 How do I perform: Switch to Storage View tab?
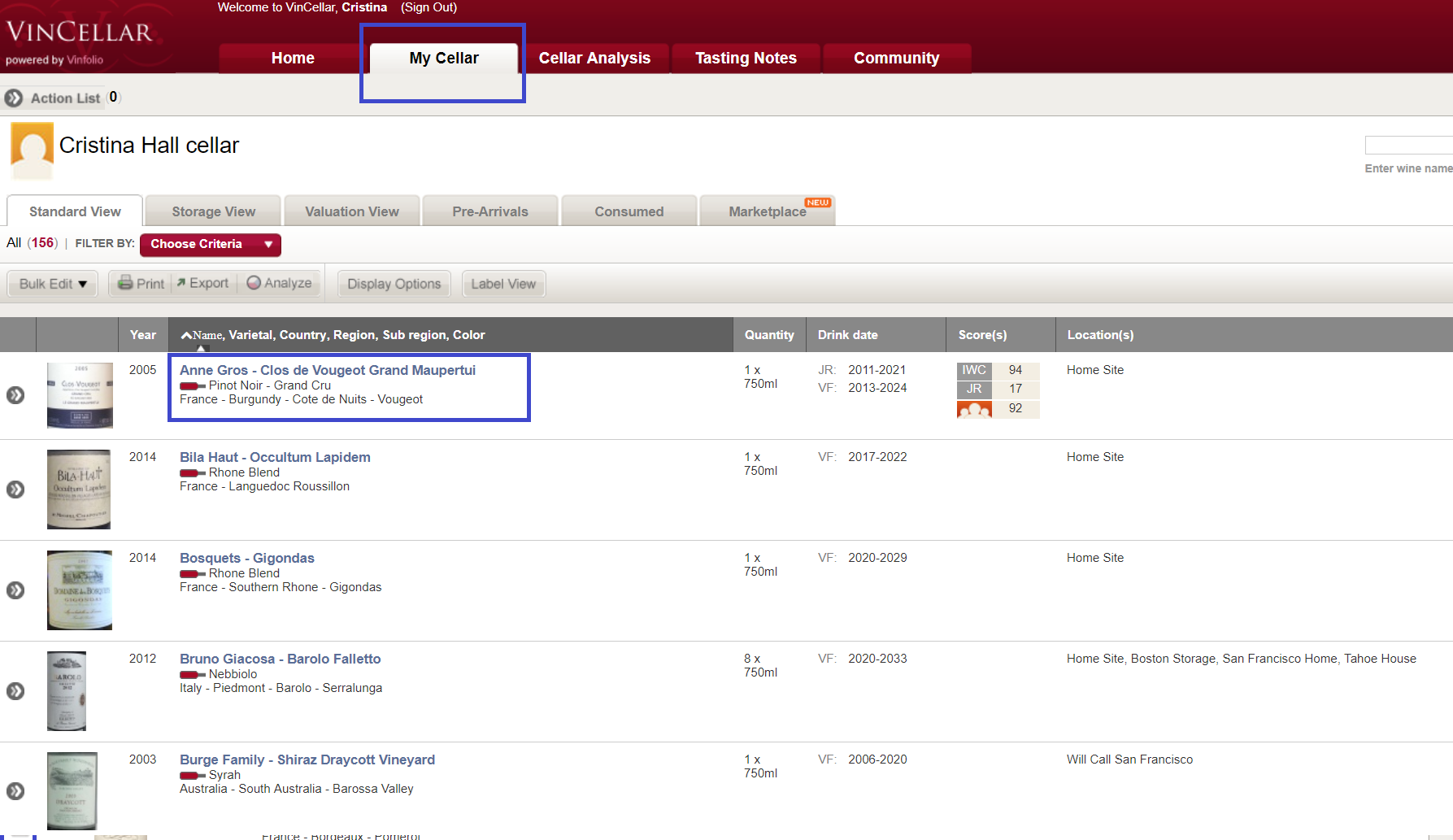point(214,211)
